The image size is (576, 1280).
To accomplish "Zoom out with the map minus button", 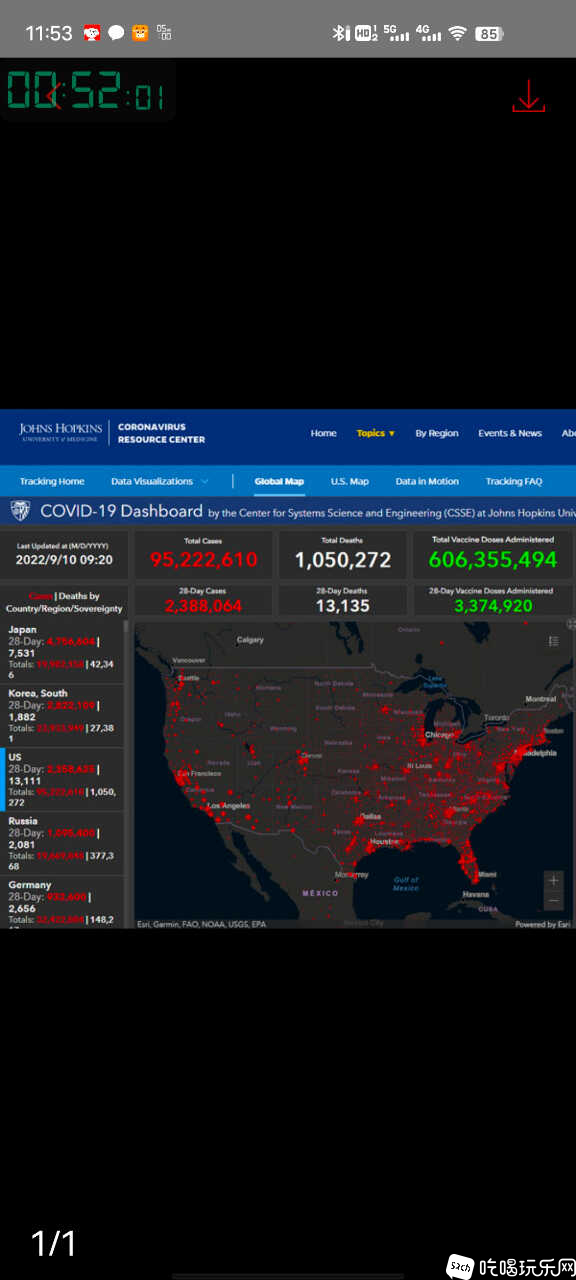I will [554, 901].
